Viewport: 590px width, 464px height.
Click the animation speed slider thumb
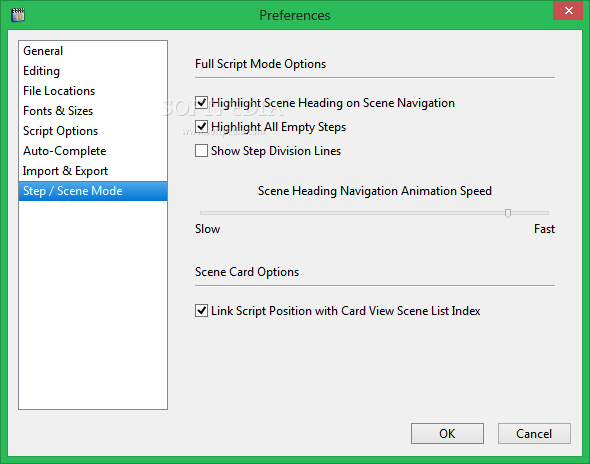[x=508, y=213]
